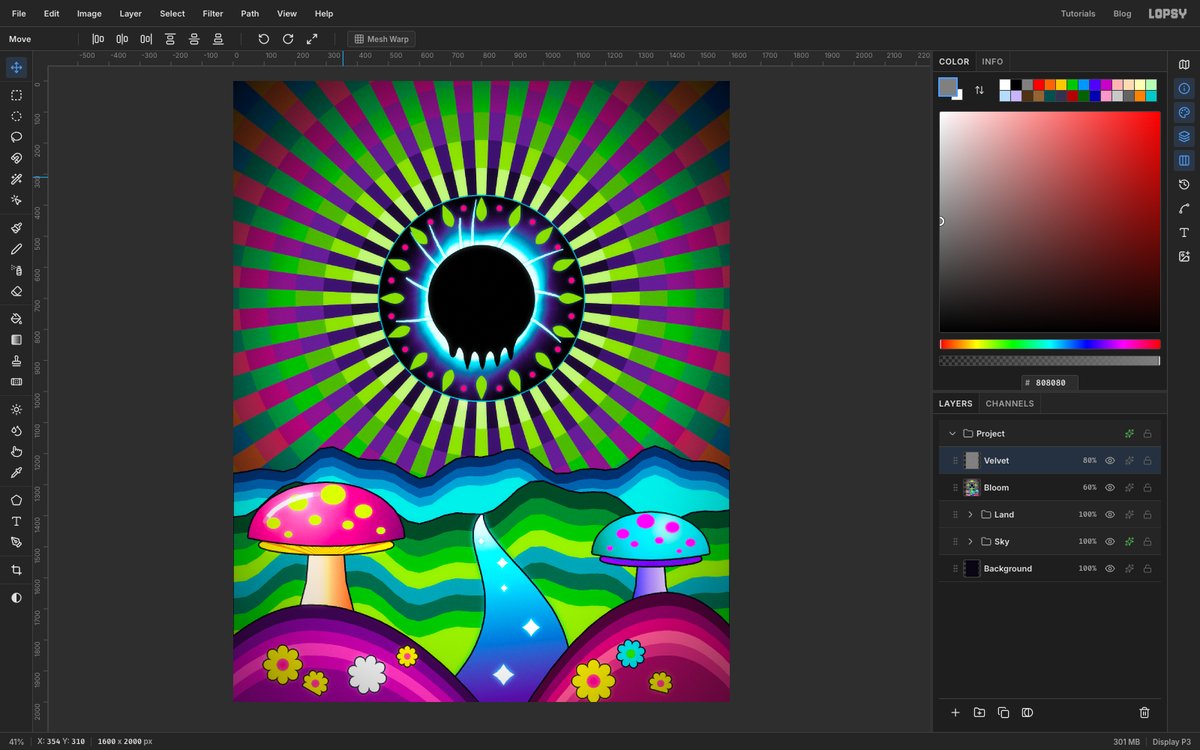The image size is (1200, 750).
Task: Click the opacity alpha slider
Action: pyautogui.click(x=1049, y=361)
